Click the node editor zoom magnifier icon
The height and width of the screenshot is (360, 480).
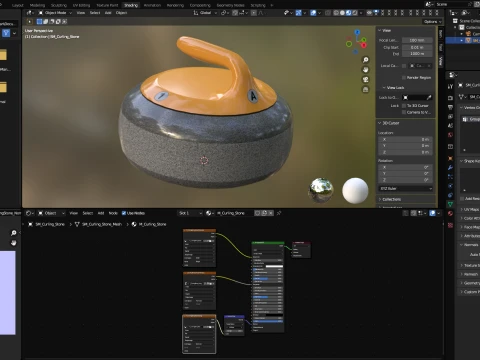14,233
